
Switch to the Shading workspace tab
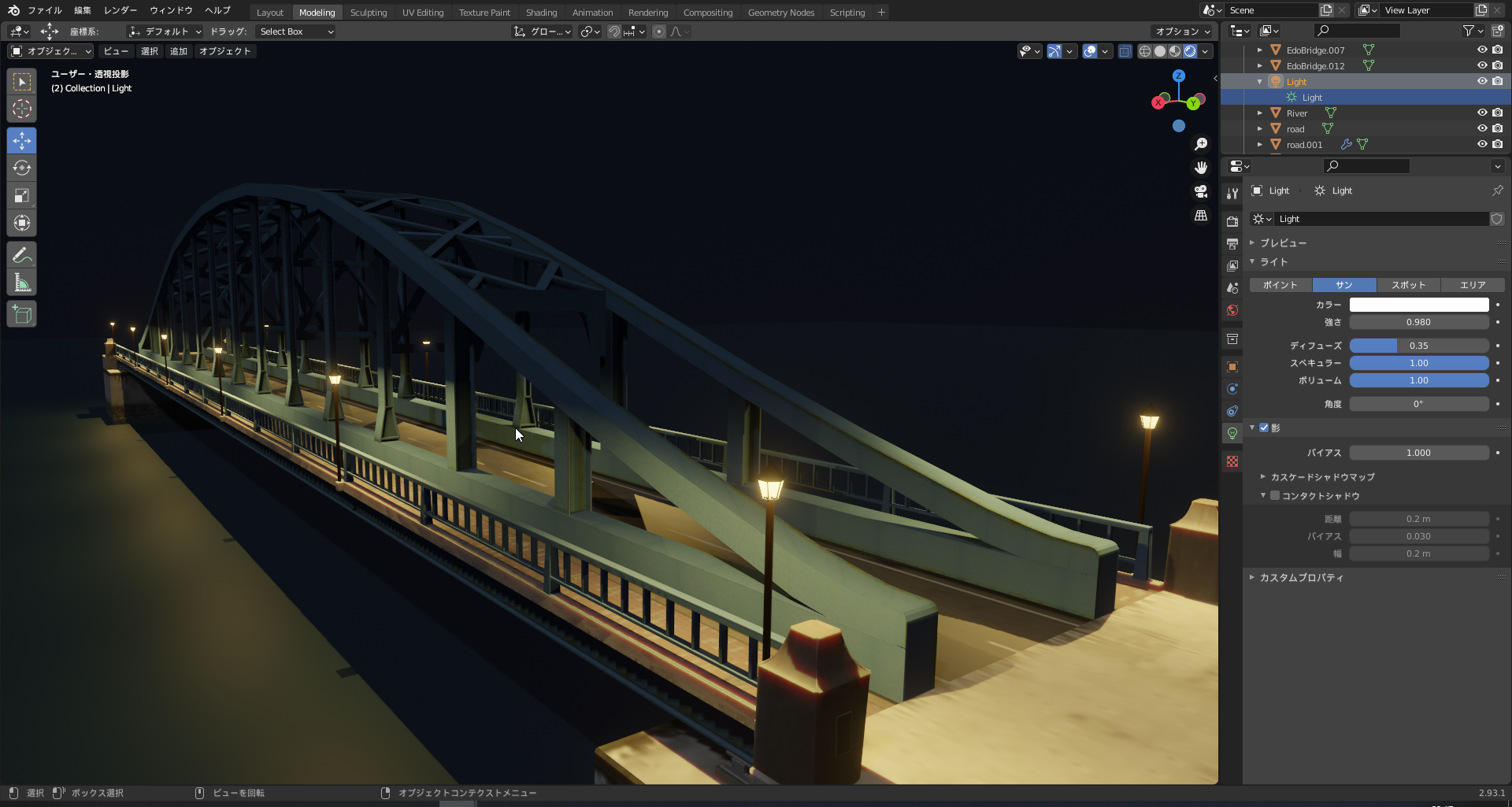click(x=541, y=12)
